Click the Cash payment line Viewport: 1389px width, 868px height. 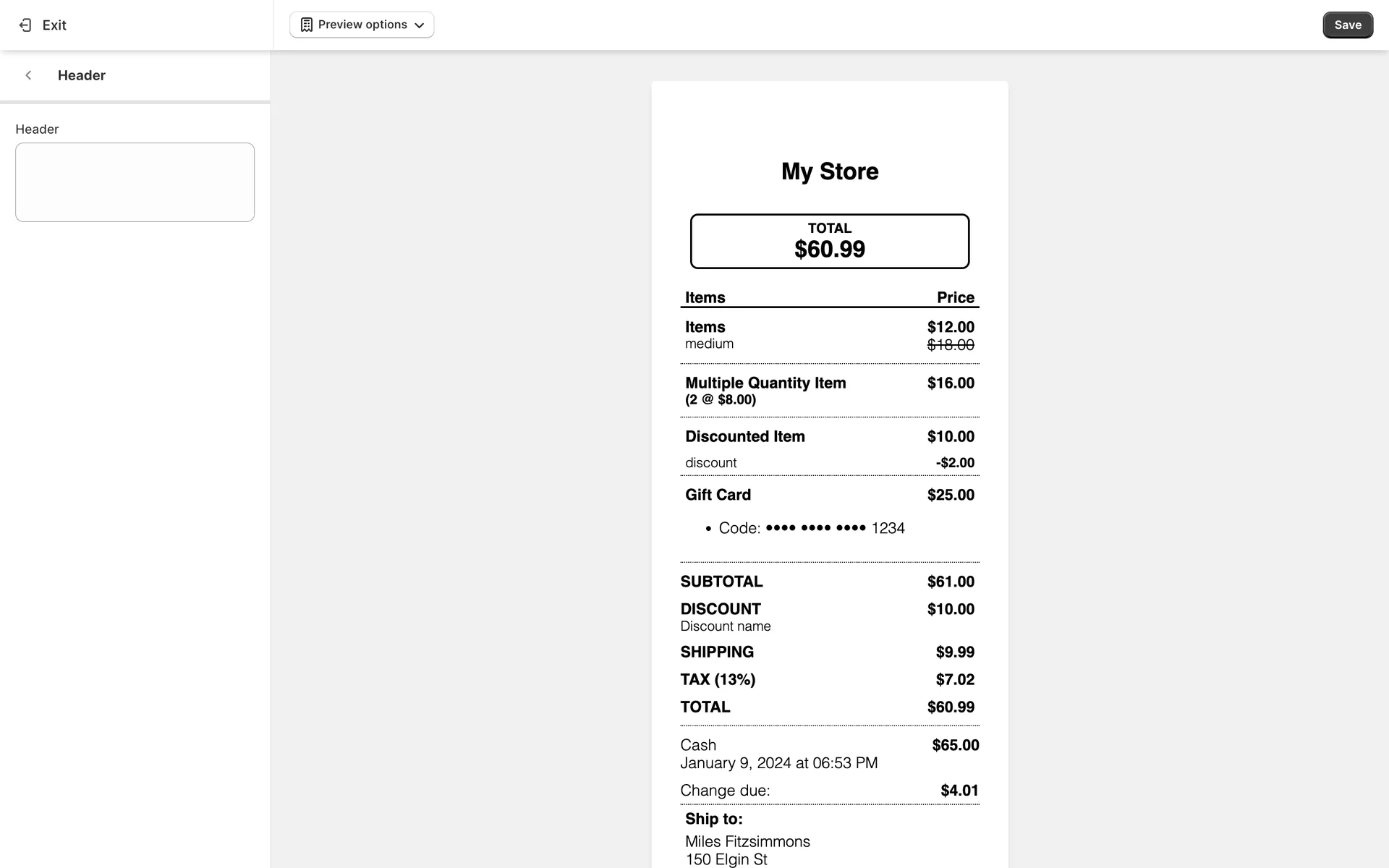pyautogui.click(x=698, y=745)
